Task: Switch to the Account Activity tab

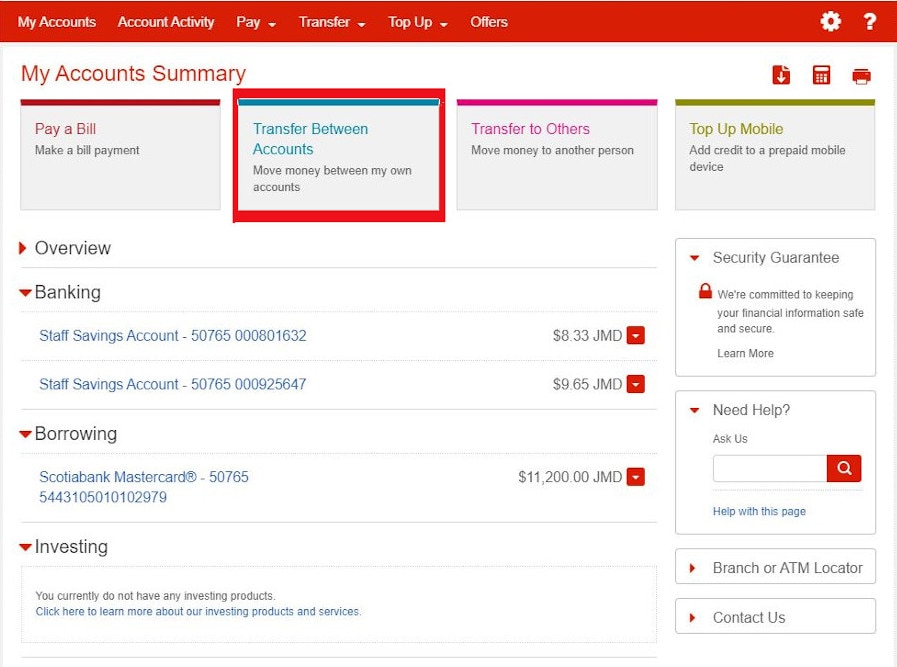Action: pyautogui.click(x=165, y=21)
